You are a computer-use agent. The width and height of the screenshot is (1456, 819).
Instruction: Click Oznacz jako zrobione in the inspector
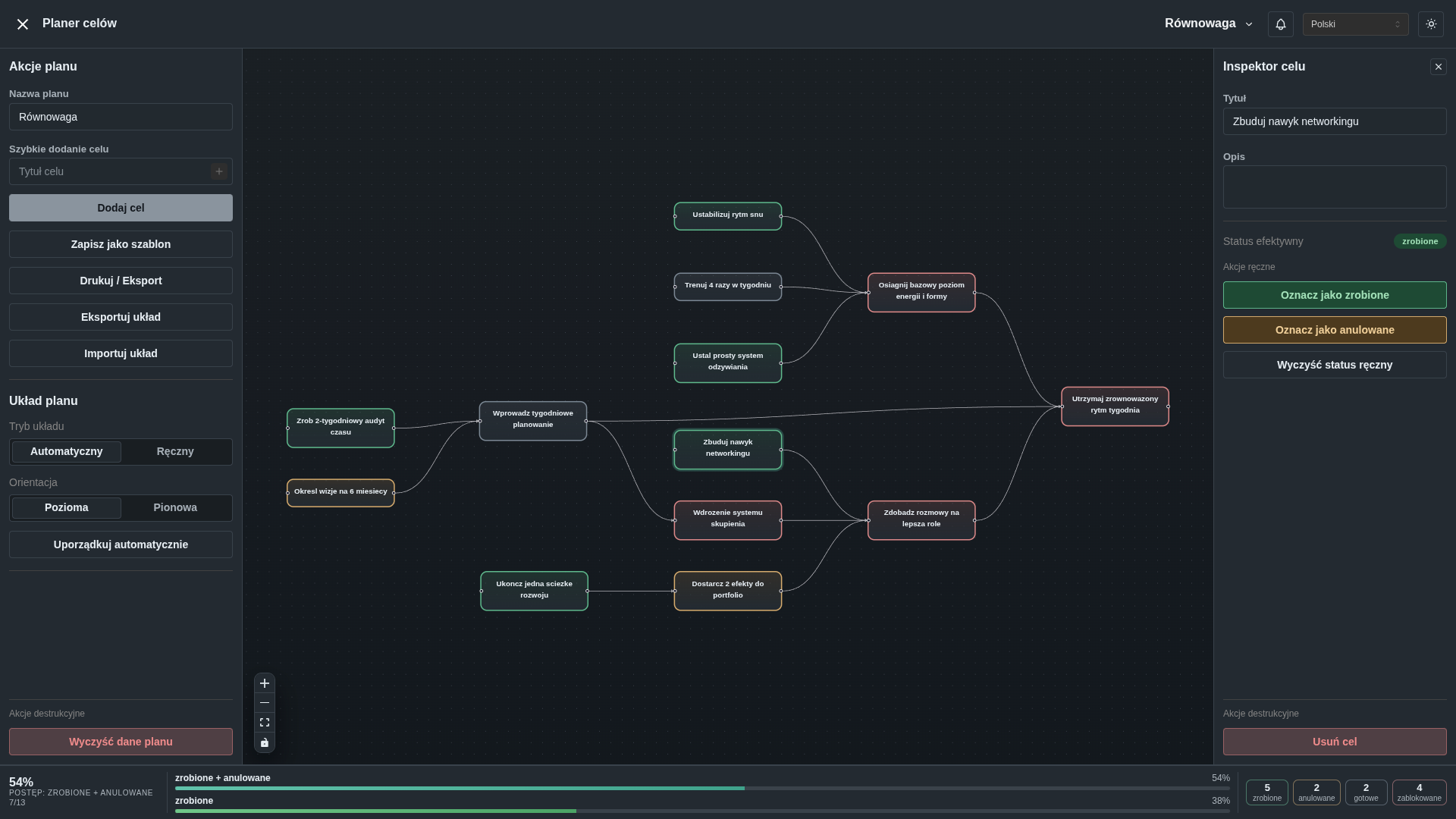pos(1334,295)
